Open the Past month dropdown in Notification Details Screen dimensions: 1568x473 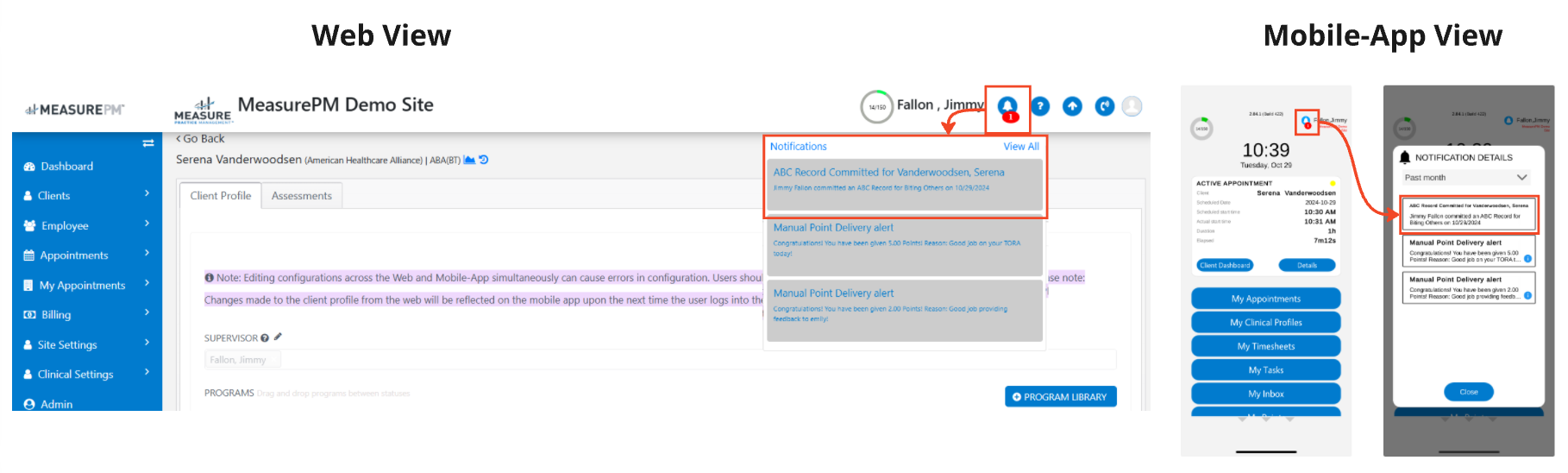point(1466,178)
